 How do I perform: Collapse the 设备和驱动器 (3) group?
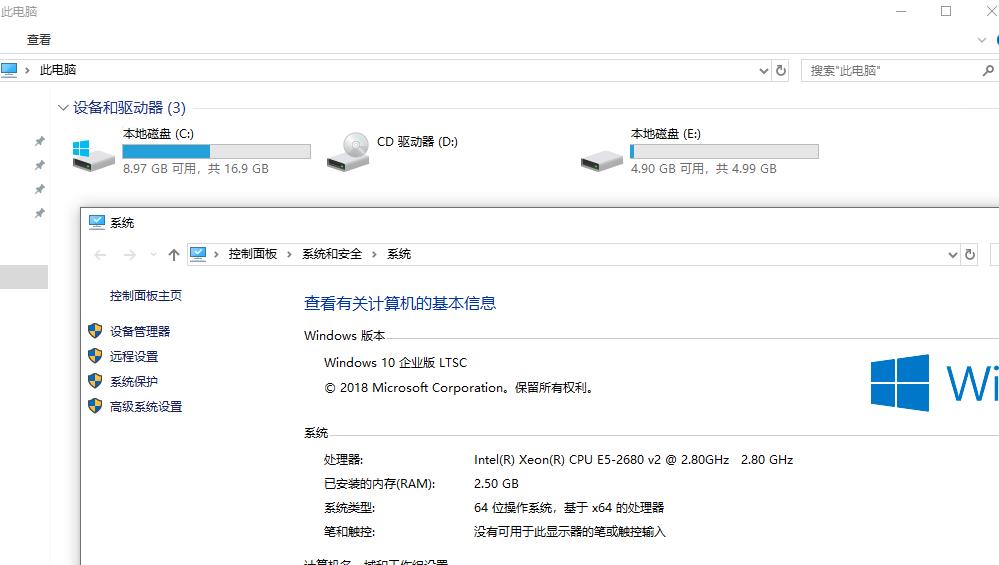point(62,108)
